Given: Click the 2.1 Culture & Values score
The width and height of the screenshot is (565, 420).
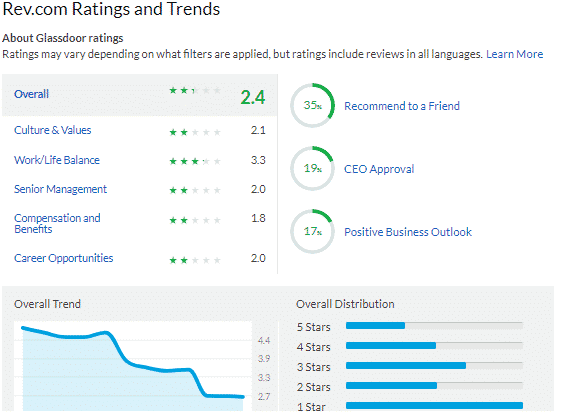Looking at the screenshot, I should coord(258,130).
